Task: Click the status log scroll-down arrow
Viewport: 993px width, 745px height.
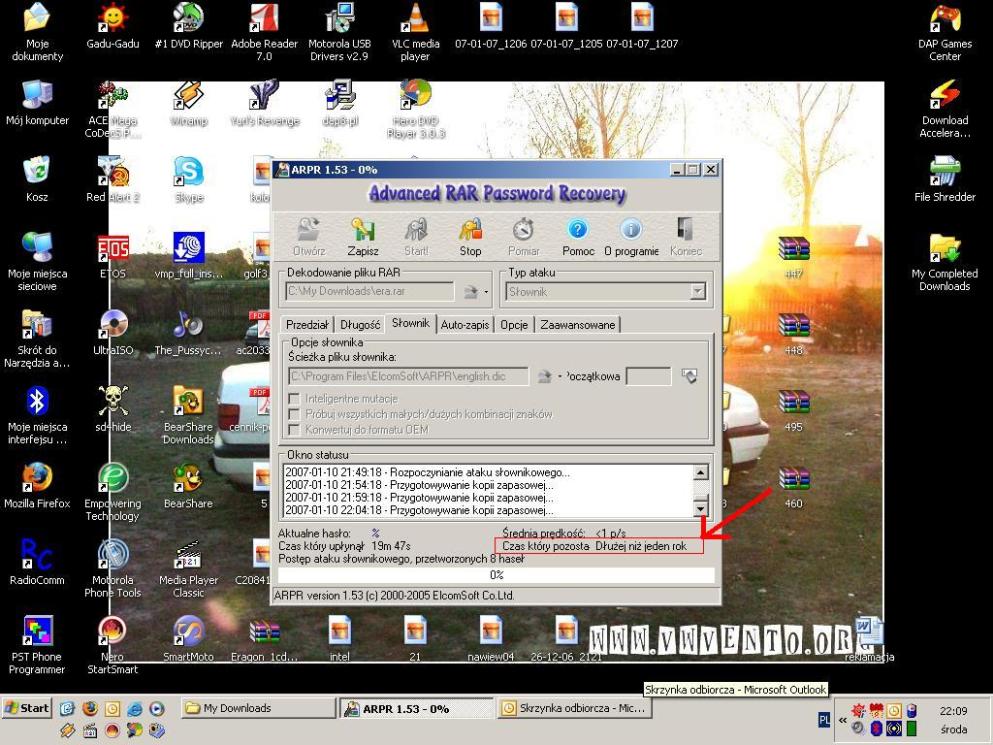Action: coord(700,509)
